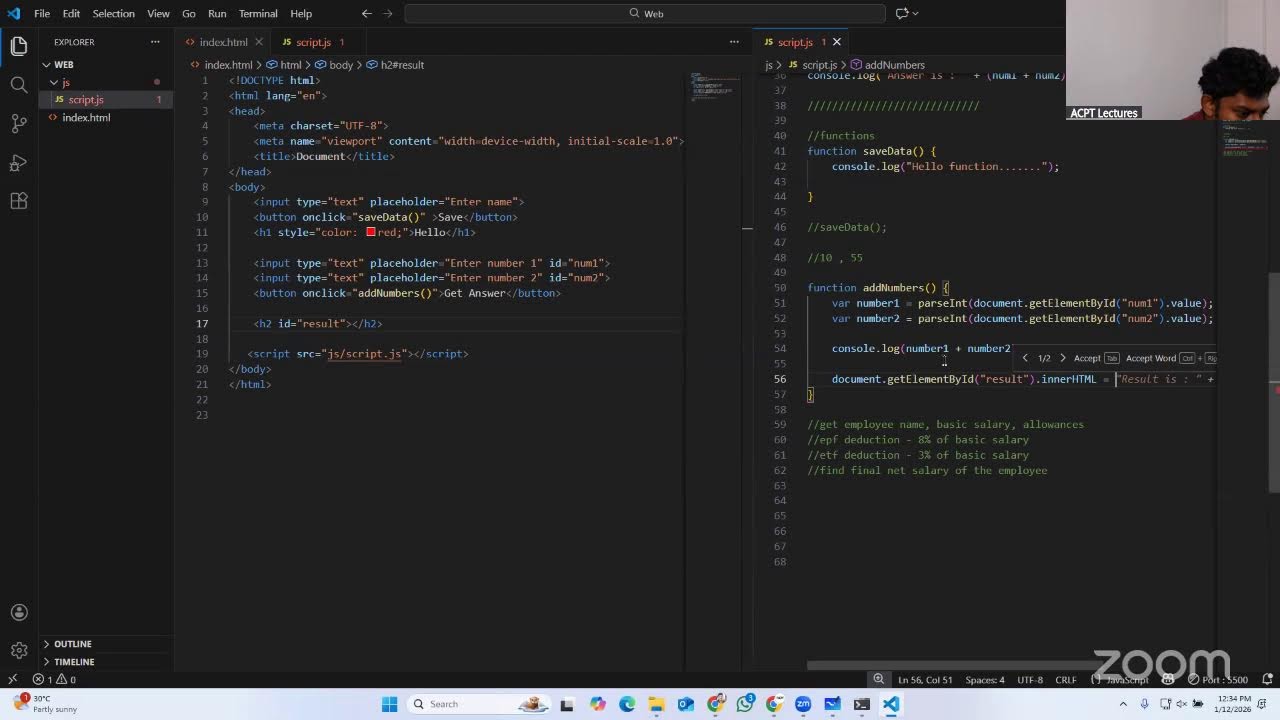
Task: Open remote window indicator in status bar
Action: point(12,679)
